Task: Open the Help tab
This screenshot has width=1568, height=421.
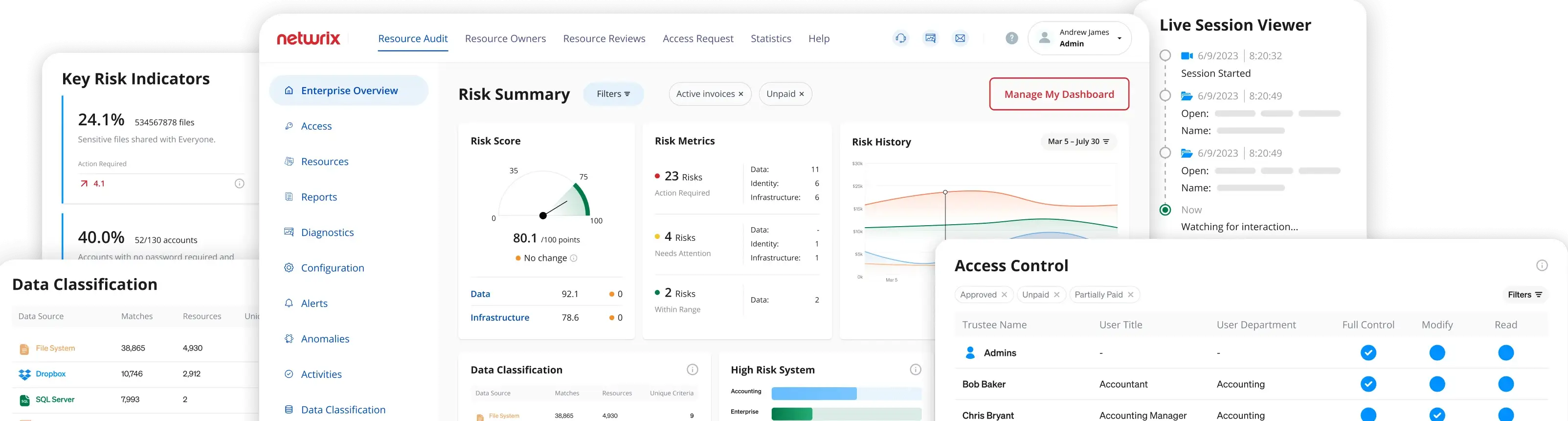Action: (819, 38)
